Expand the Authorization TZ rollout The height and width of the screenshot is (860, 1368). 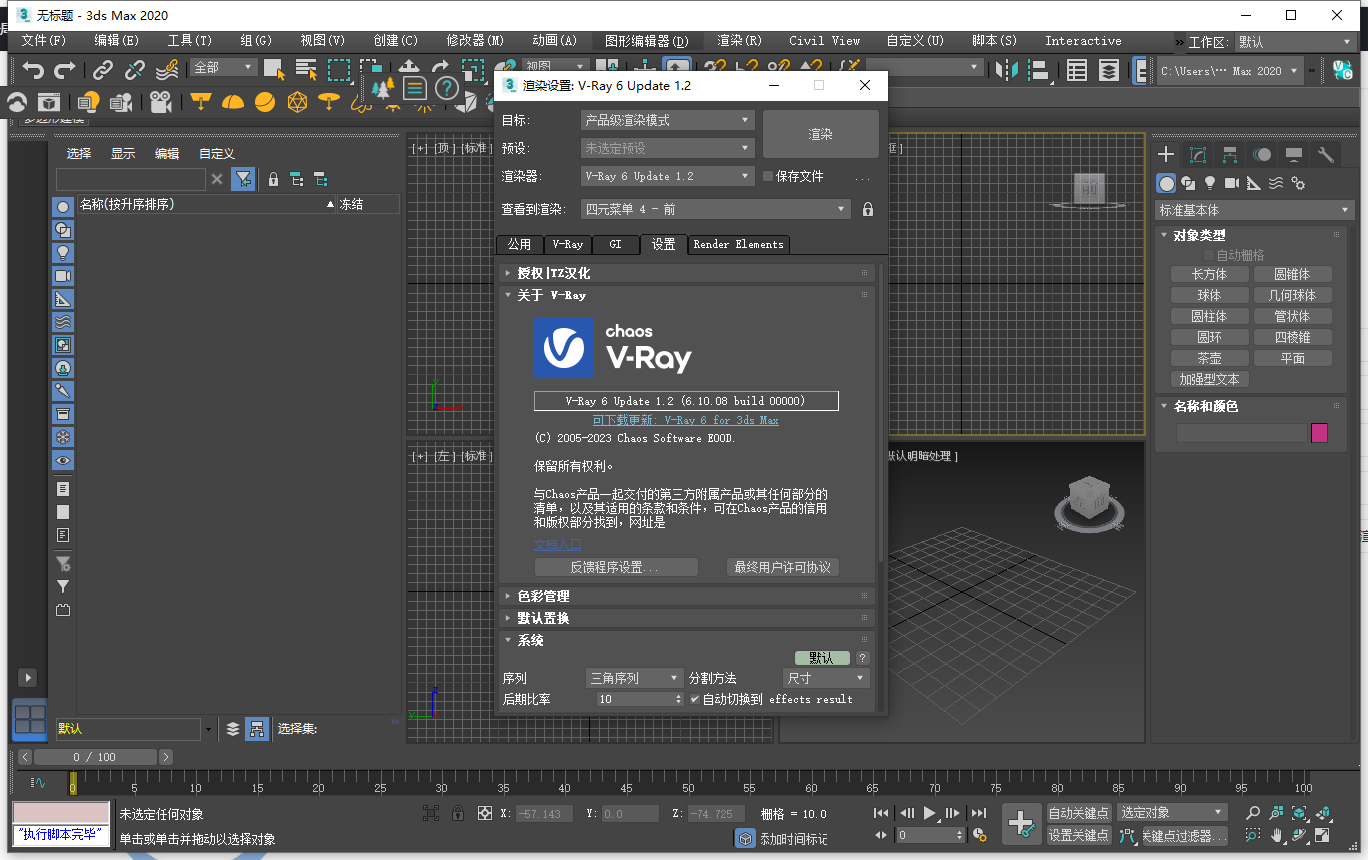686,273
